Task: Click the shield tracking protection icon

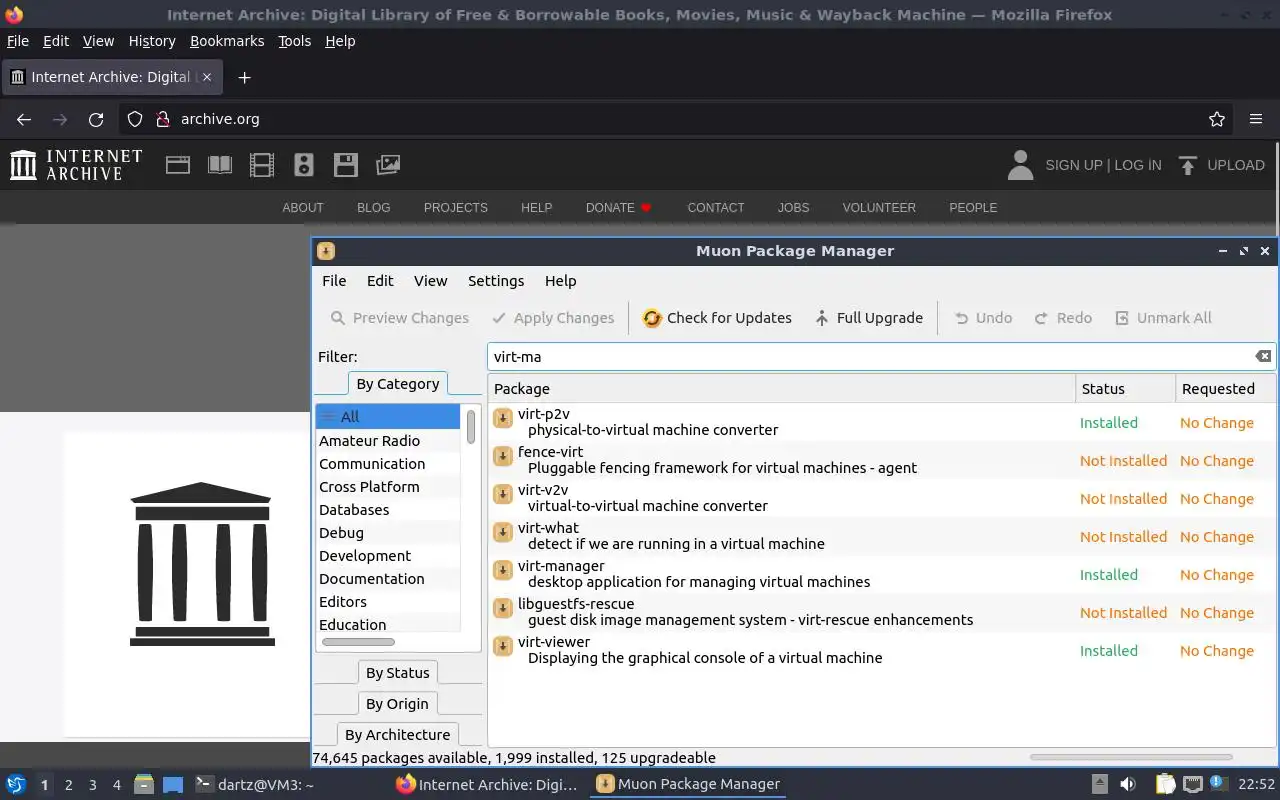Action: click(x=135, y=119)
